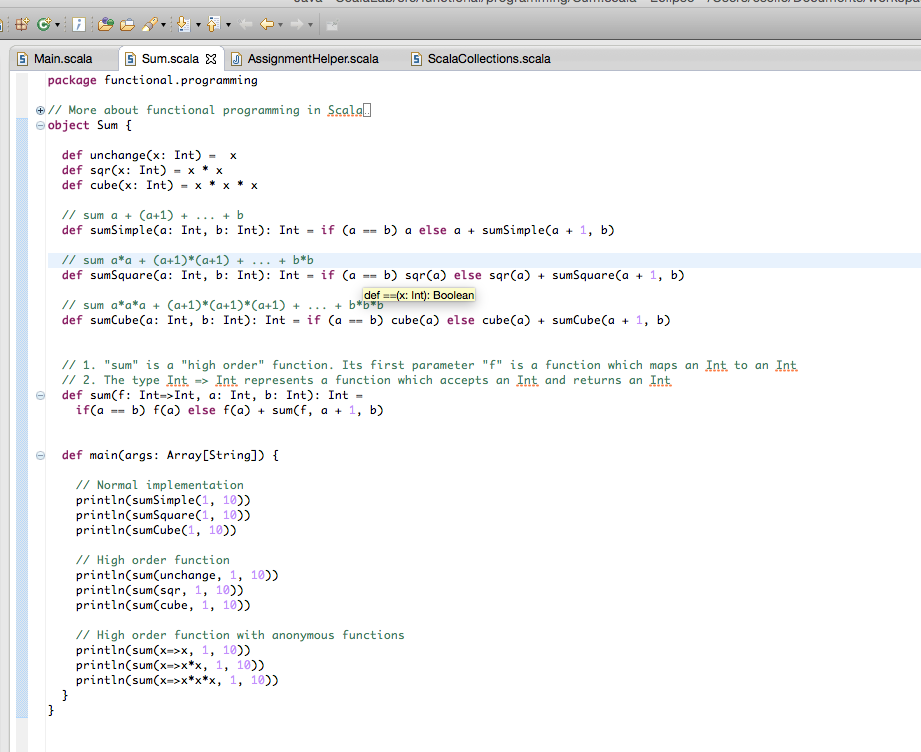Click the Main.scala tab file icon
This screenshot has width=921, height=752.
[x=22, y=59]
